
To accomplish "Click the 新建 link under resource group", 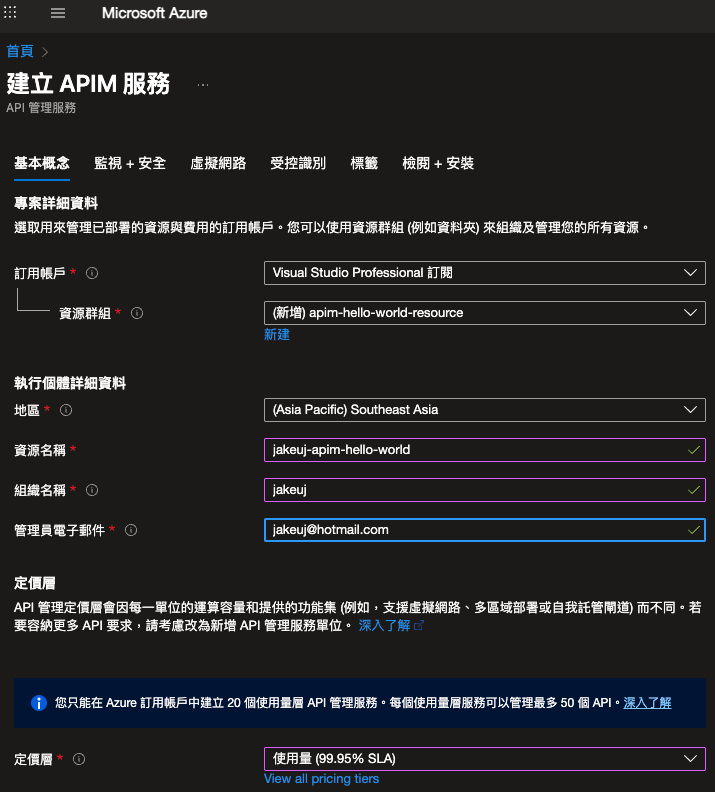I will [277, 334].
